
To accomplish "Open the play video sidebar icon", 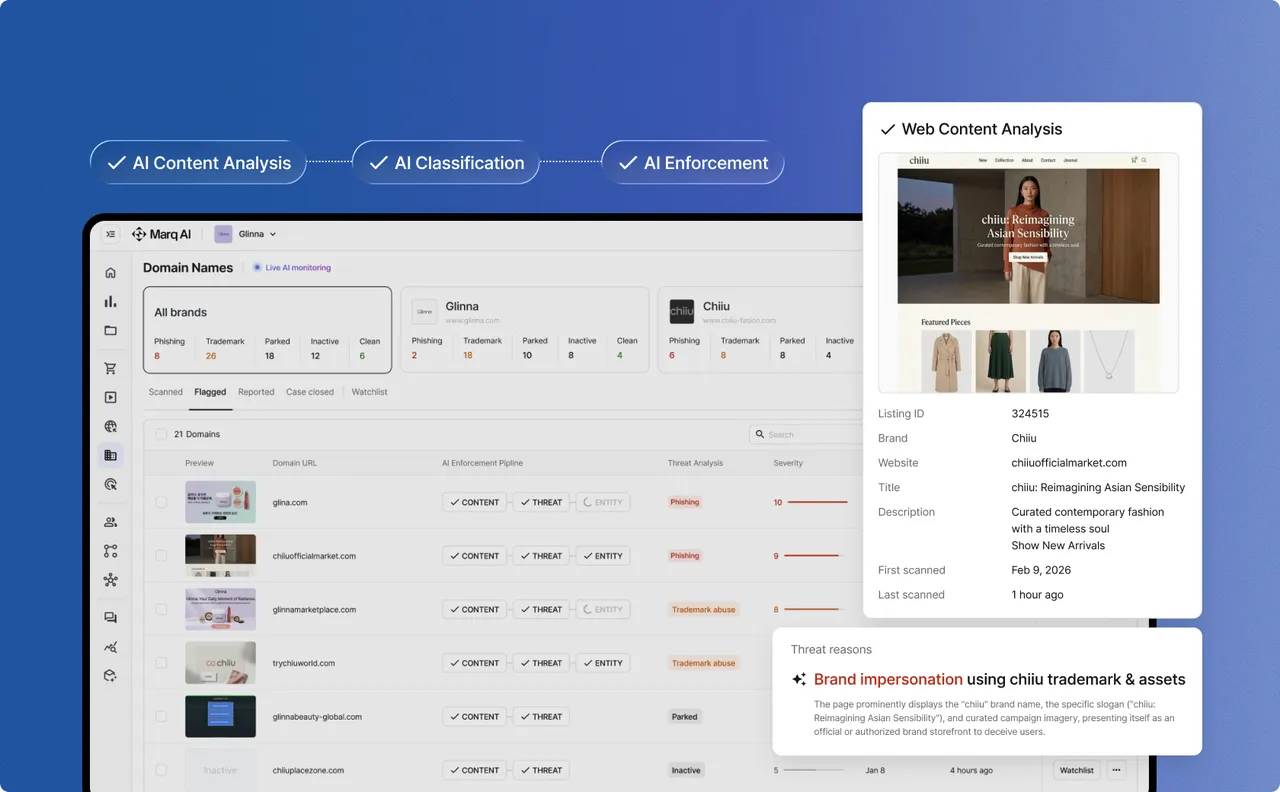I will coord(111,397).
